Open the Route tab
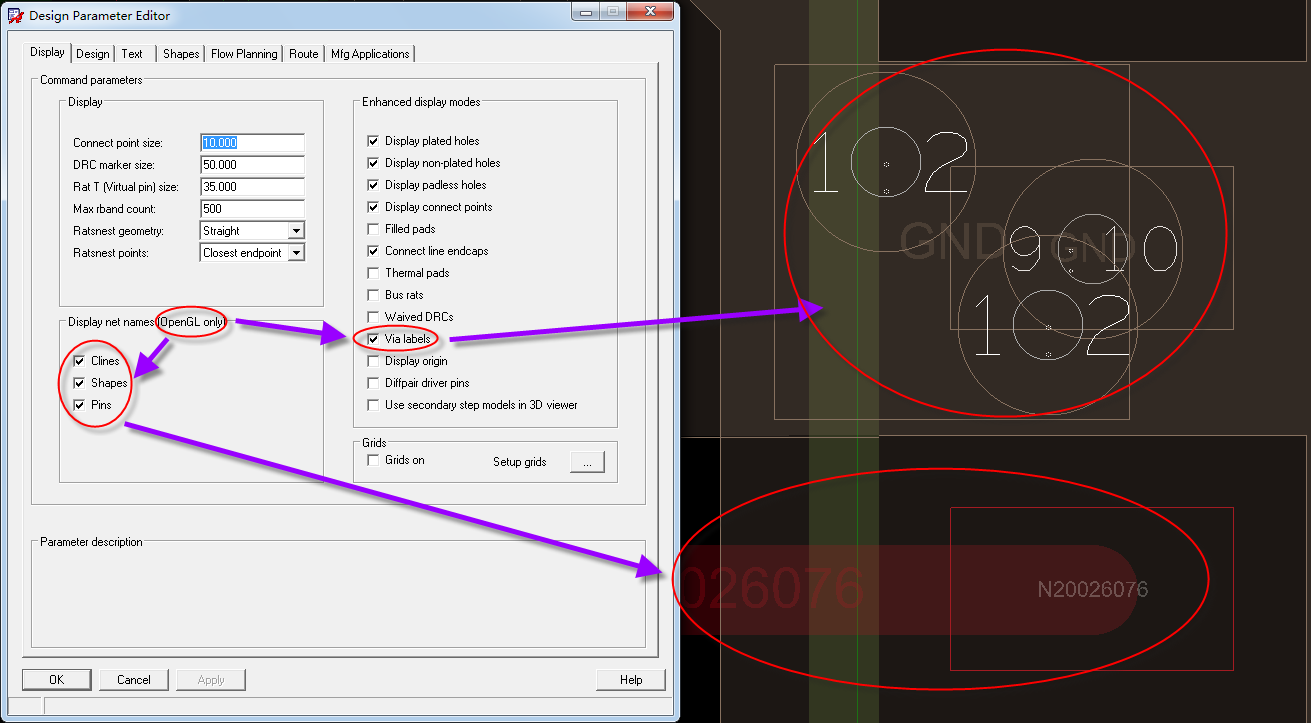The height and width of the screenshot is (723, 1311). [304, 54]
